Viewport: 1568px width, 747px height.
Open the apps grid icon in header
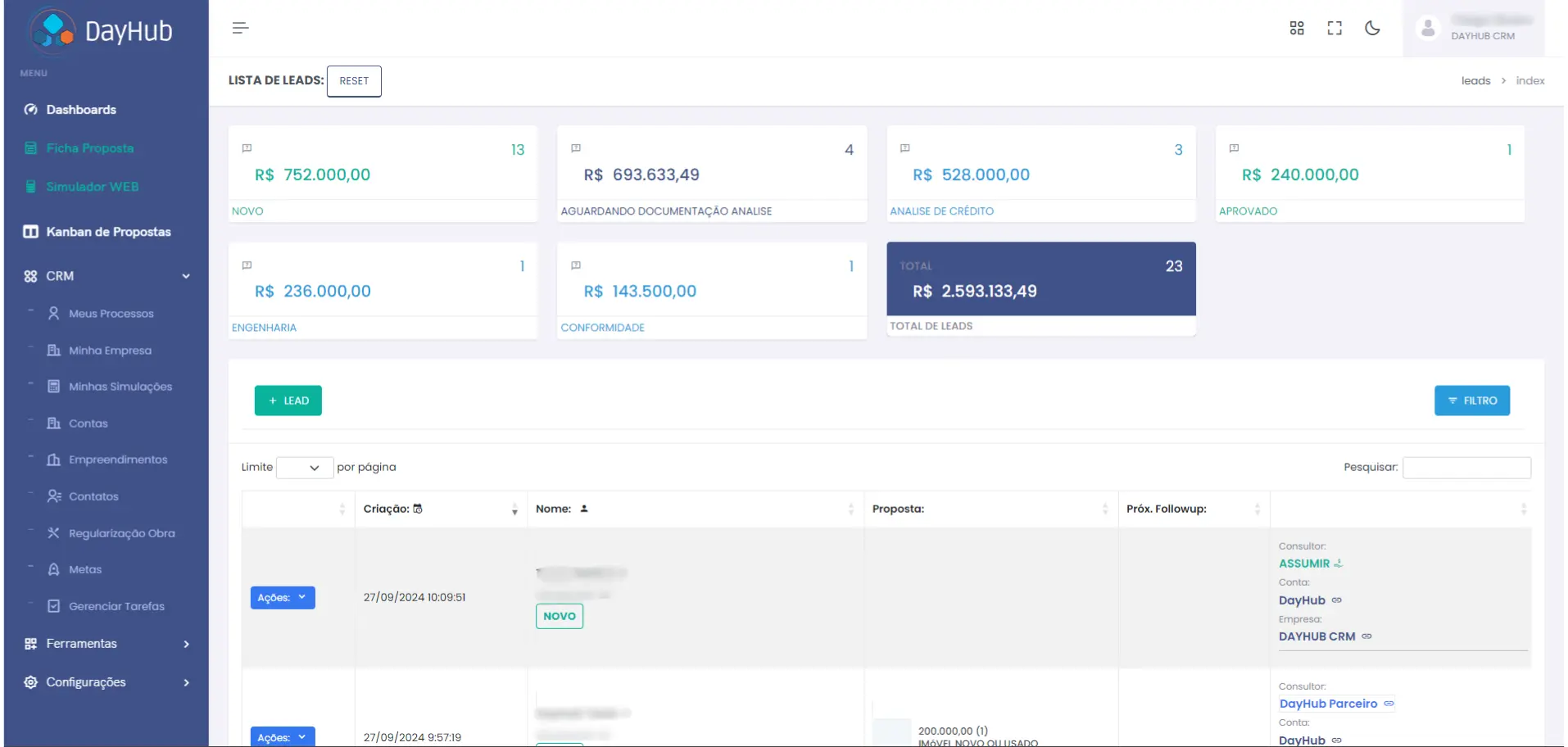click(1296, 28)
